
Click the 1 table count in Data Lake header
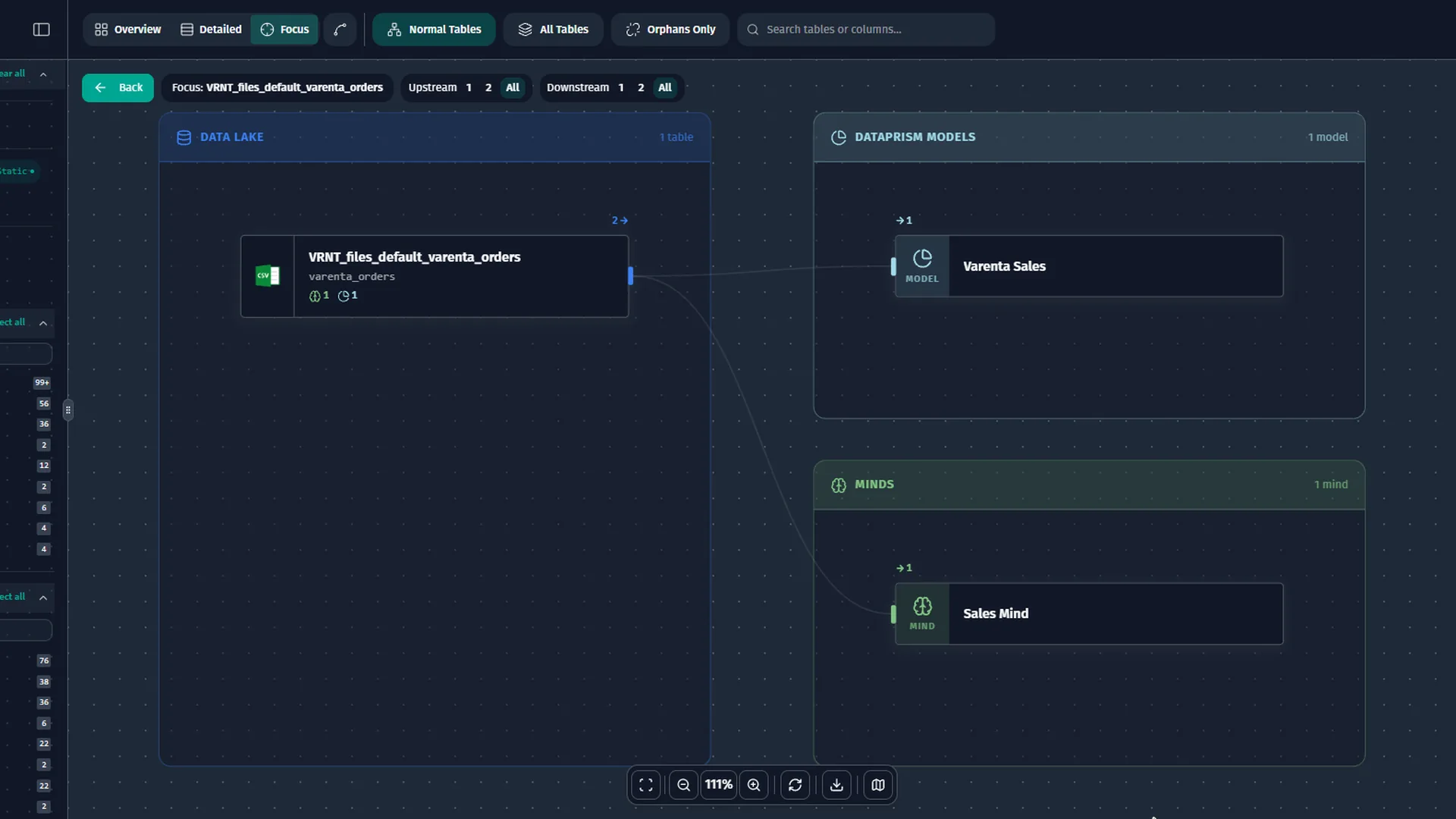676,137
